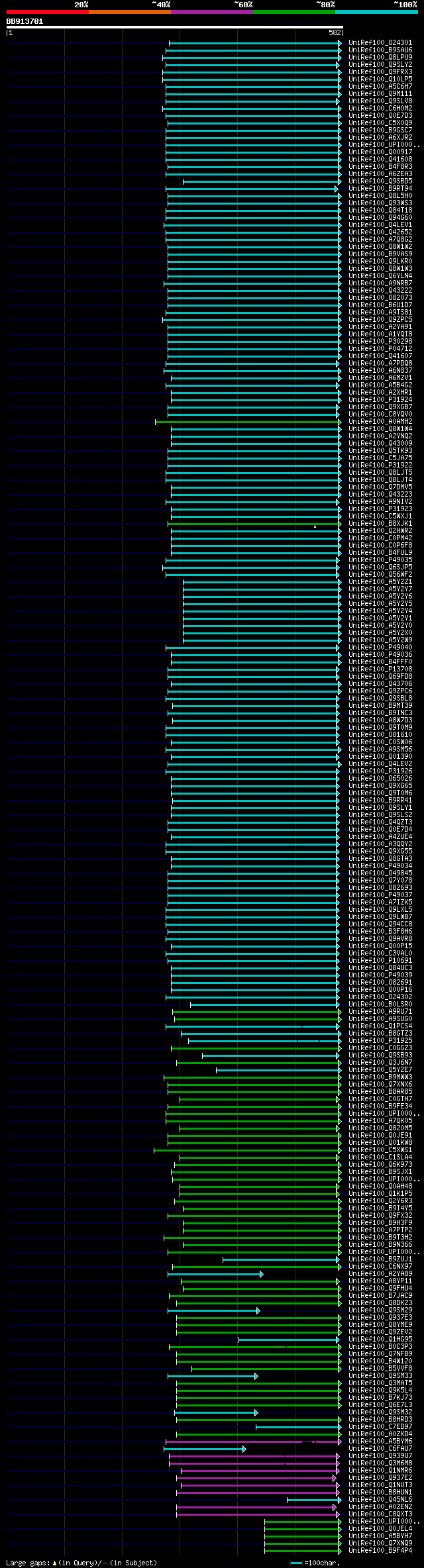
Task: Open hit UniRef100_Q9FRX3
Action: [380, 72]
